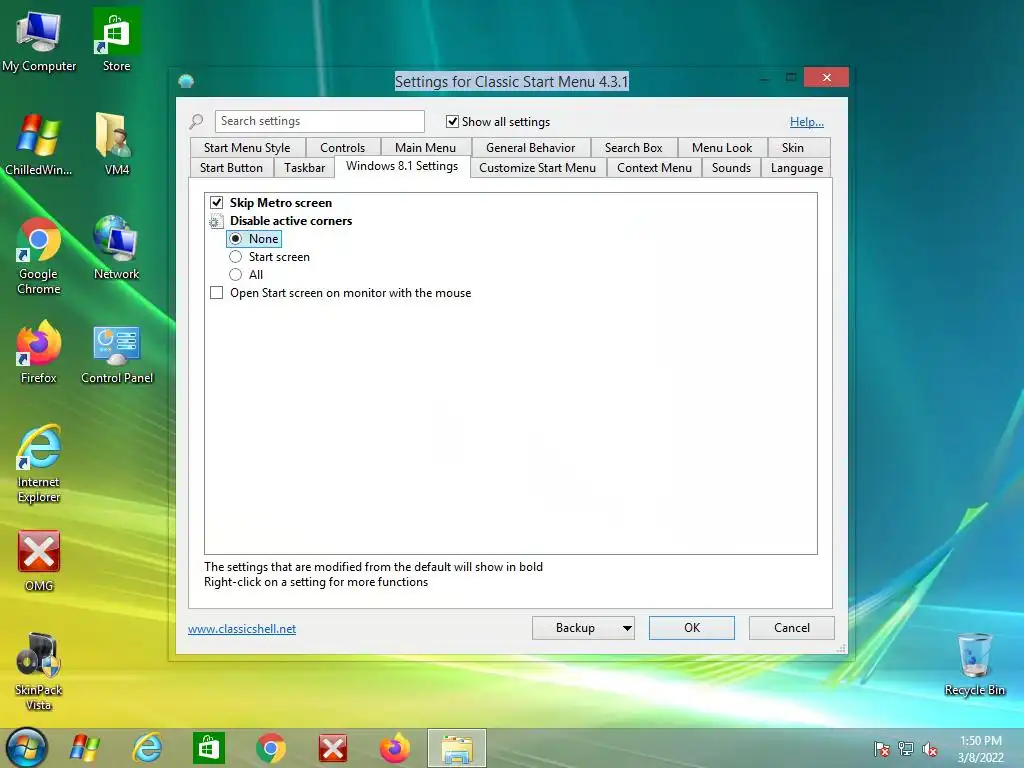Select the Internet Explorer desktop shortcut
Image resolution: width=1024 pixels, height=768 pixels.
click(x=39, y=464)
